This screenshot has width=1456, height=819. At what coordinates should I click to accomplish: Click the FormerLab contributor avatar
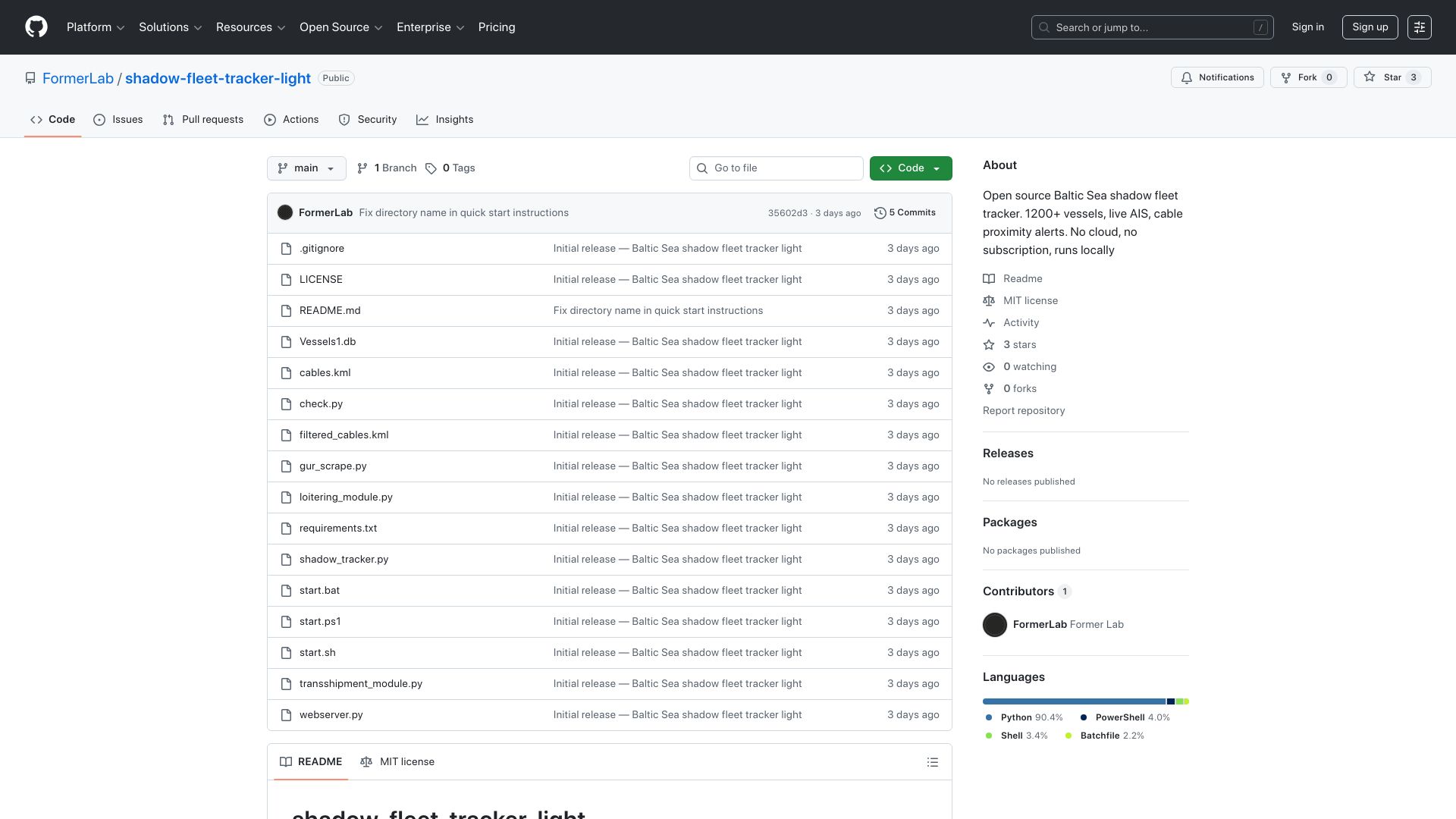[x=995, y=625]
